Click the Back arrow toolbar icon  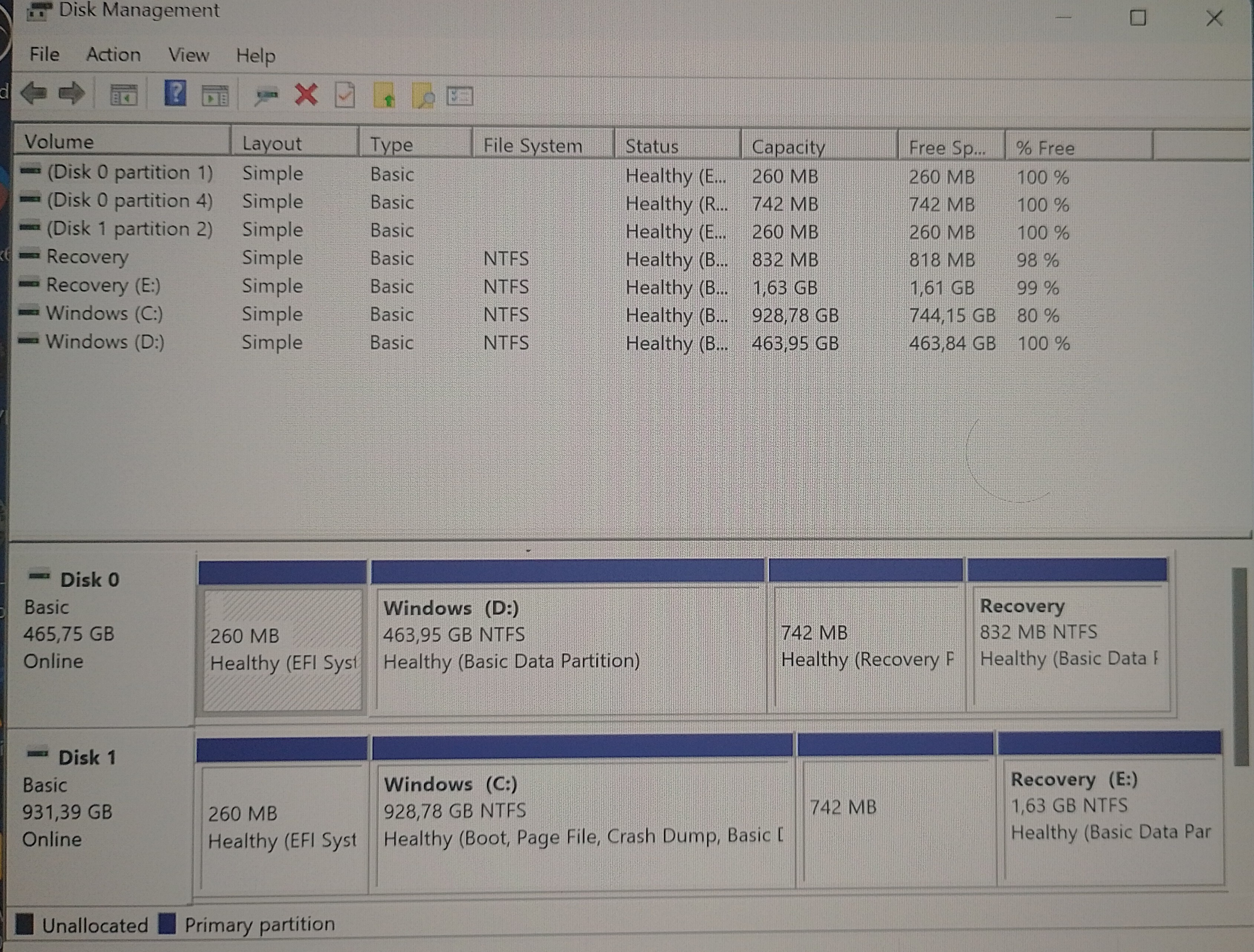pyautogui.click(x=34, y=93)
